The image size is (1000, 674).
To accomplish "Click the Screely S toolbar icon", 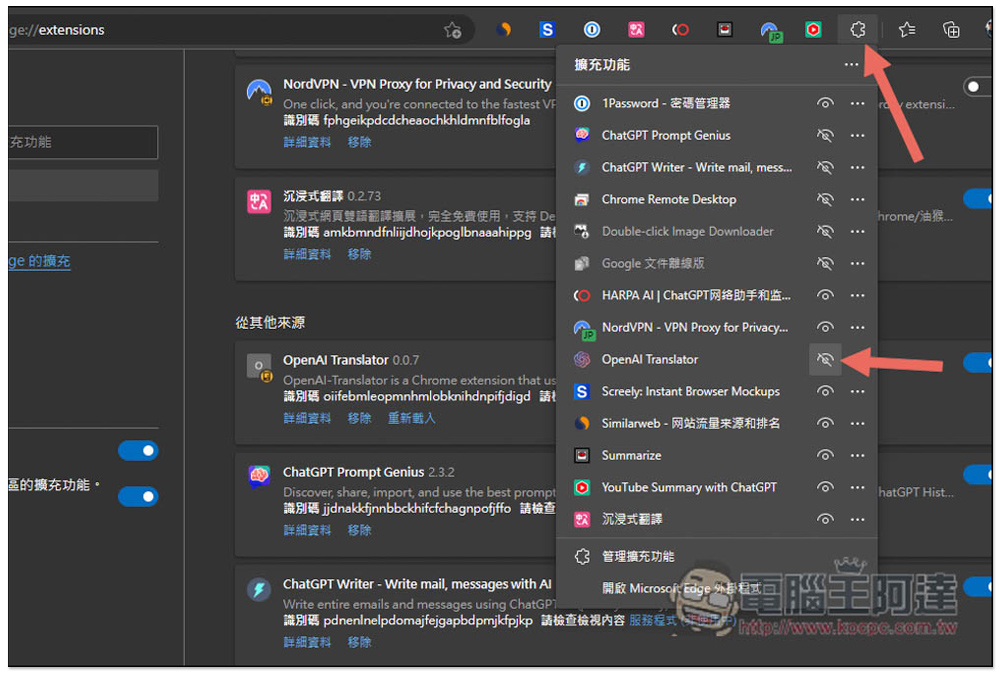I will (x=547, y=29).
